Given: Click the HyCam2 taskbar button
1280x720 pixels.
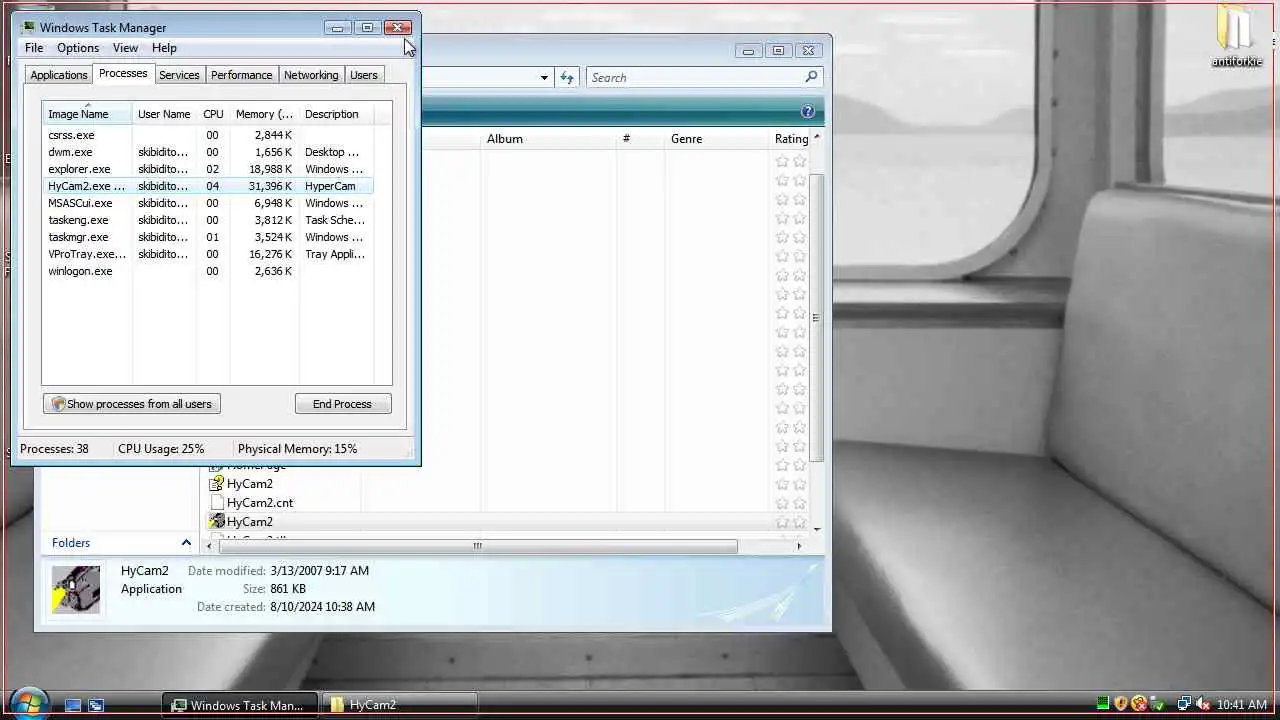Looking at the screenshot, I should [x=400, y=705].
